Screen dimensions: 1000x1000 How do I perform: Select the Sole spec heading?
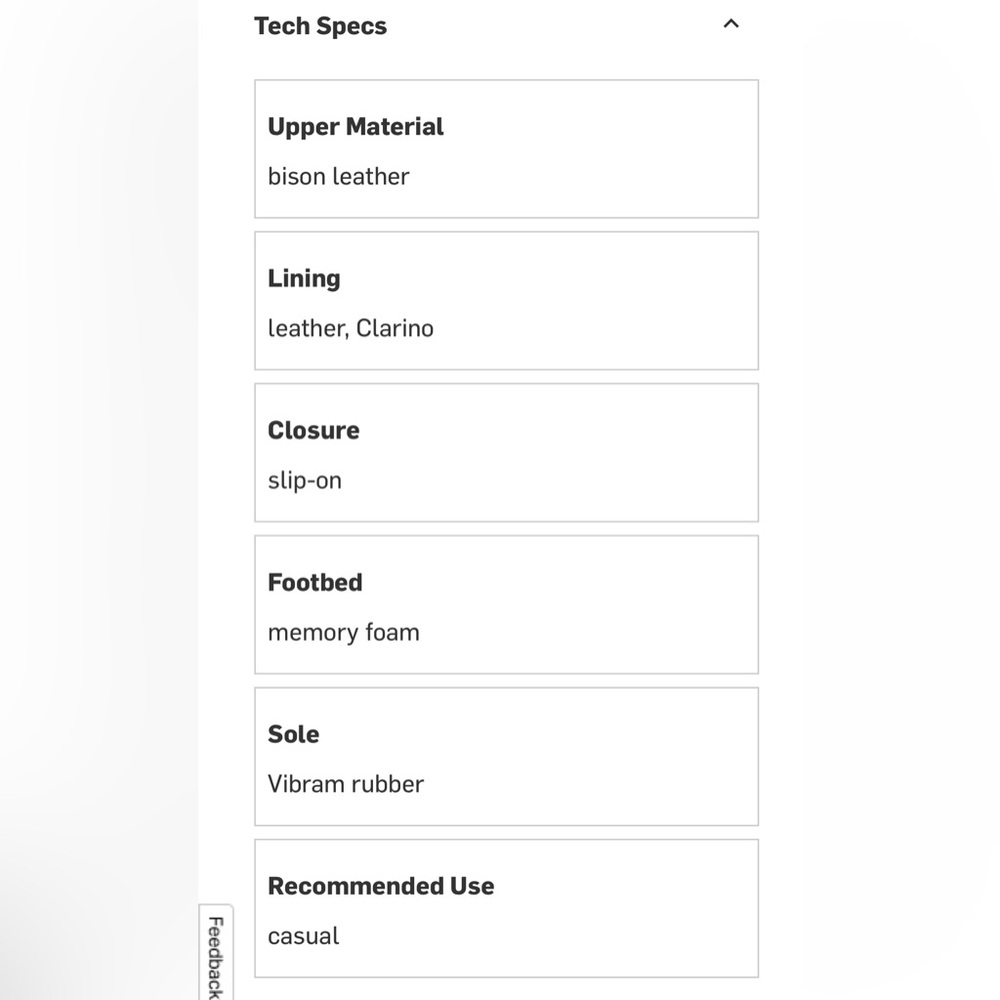(293, 734)
